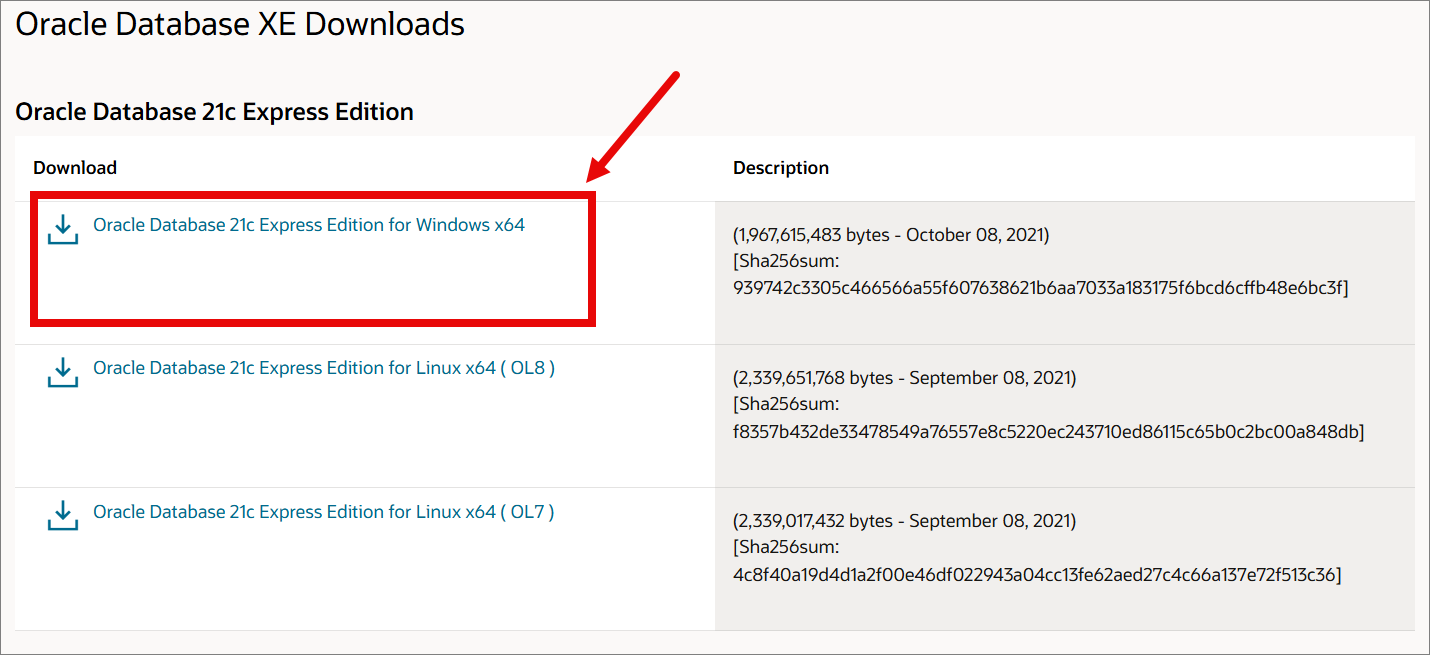
Task: Click the download icon for Linux x64 OL8
Action: (63, 372)
